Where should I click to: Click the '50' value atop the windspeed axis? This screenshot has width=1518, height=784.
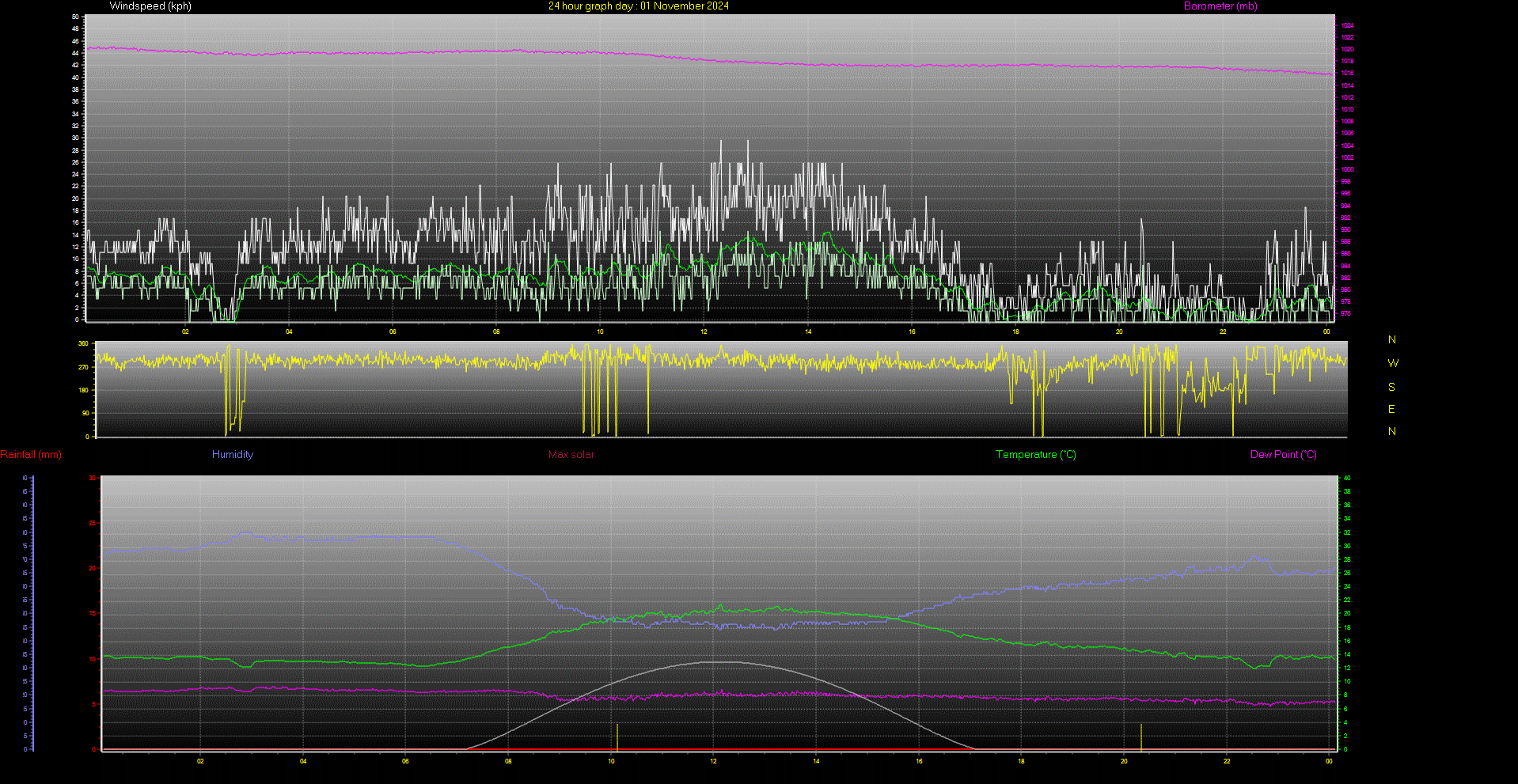click(x=75, y=17)
